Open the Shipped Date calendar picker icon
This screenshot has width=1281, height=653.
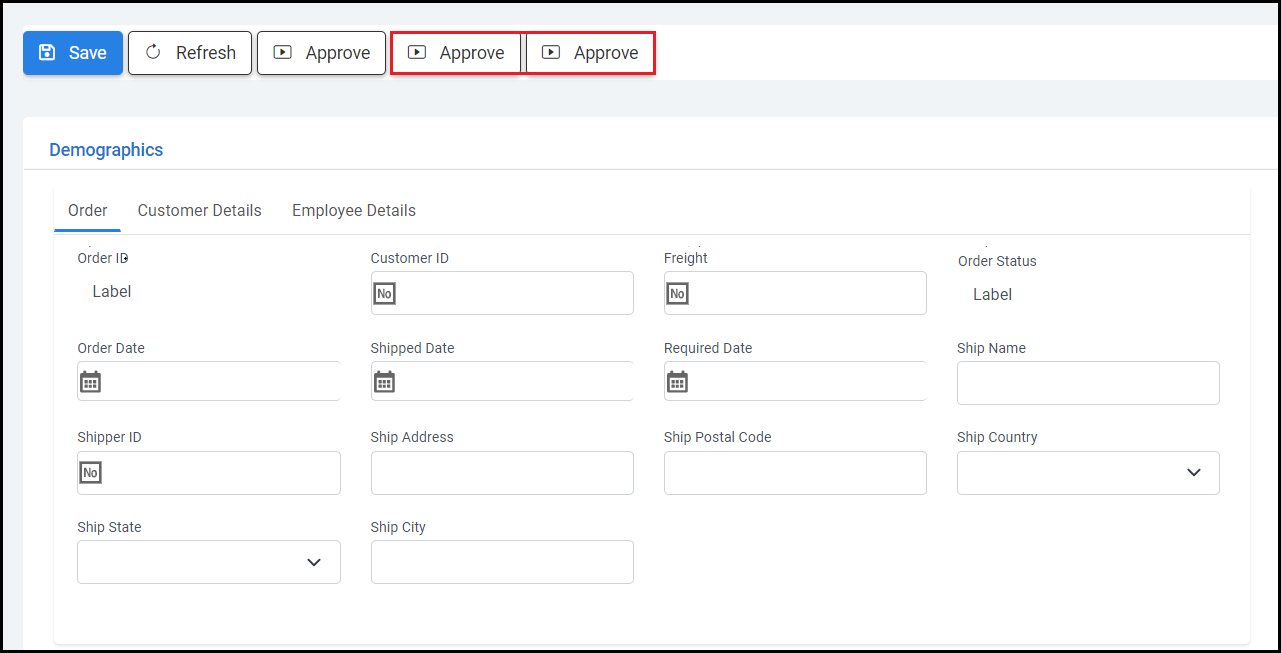pos(384,382)
